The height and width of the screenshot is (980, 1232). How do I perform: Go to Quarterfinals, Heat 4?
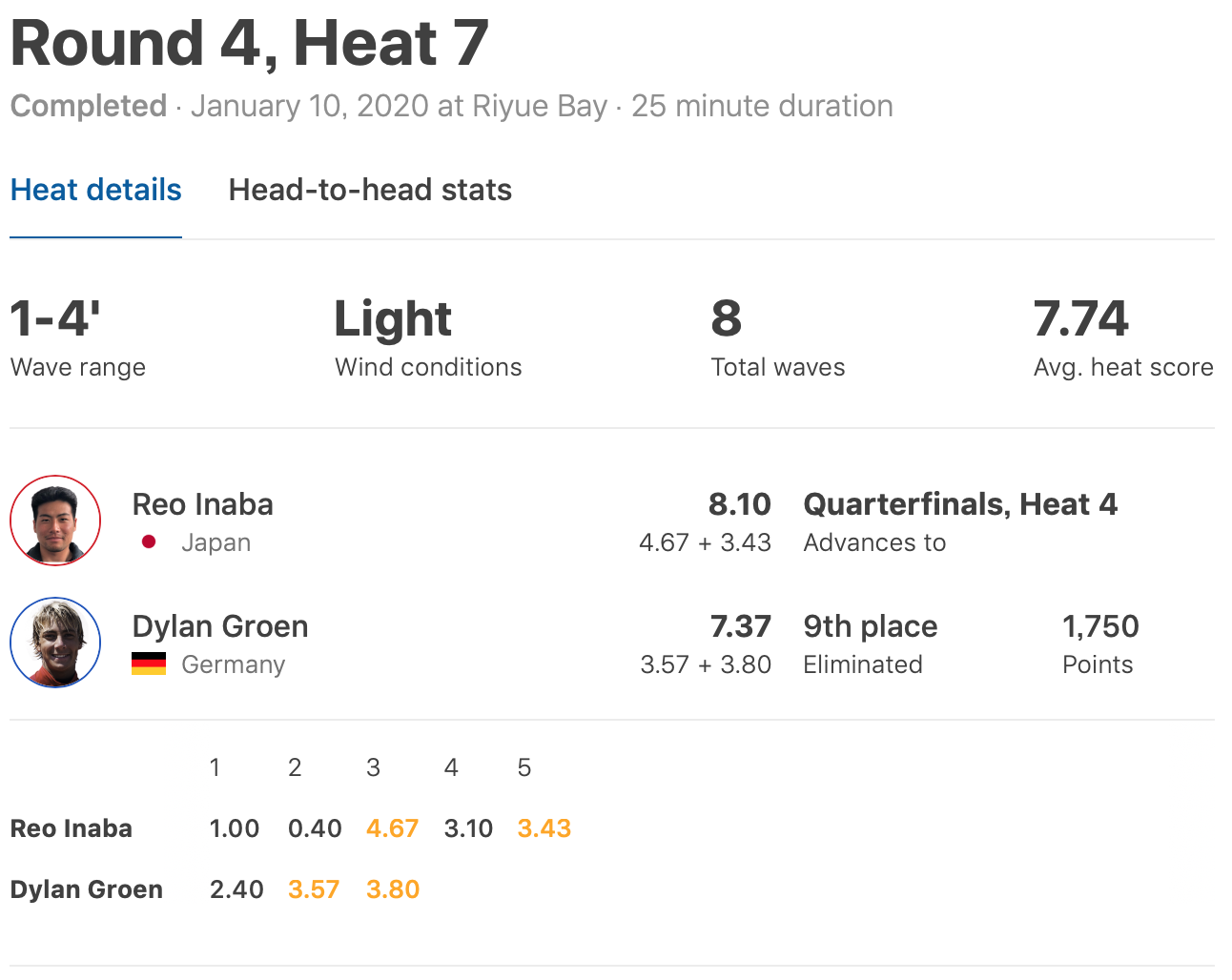tap(960, 504)
